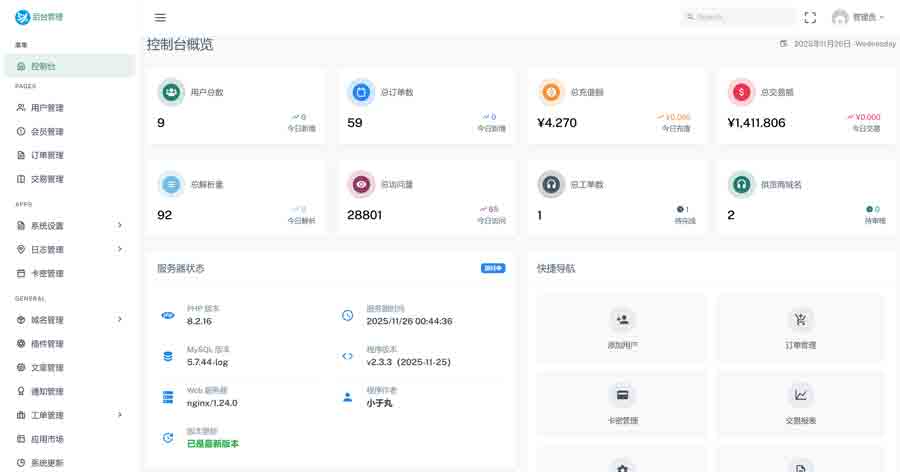Expand the 日志管理 submenu
This screenshot has height=472, width=900.
(68, 250)
